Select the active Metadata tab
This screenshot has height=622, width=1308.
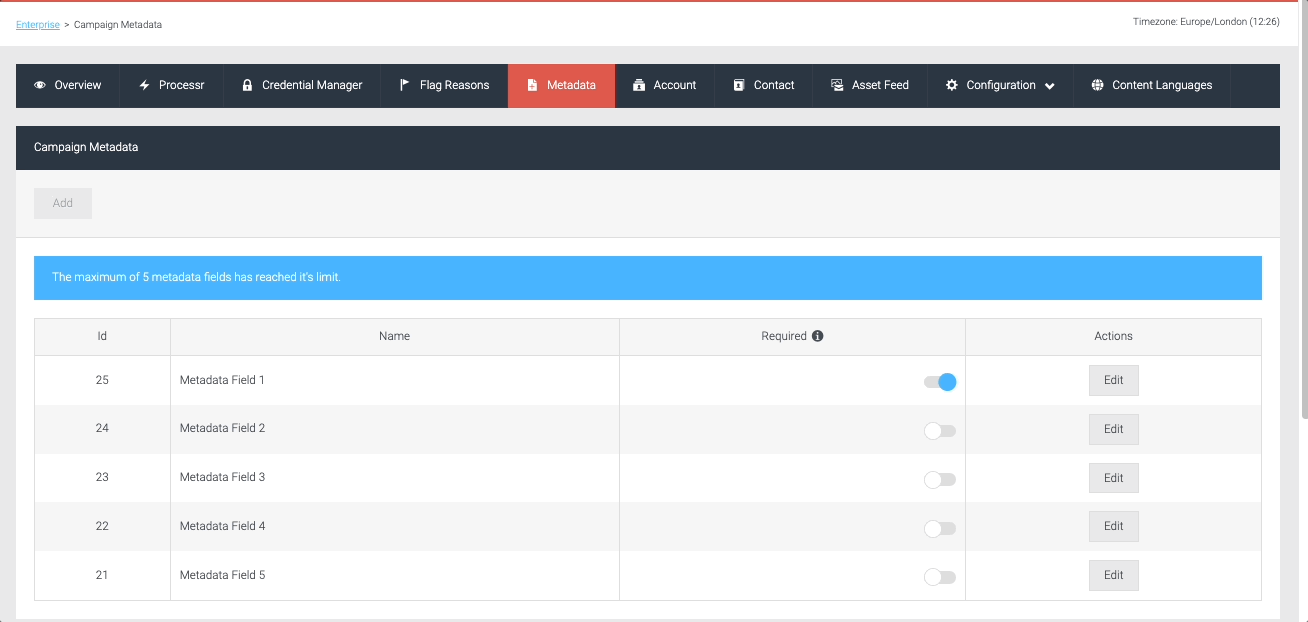click(x=562, y=86)
